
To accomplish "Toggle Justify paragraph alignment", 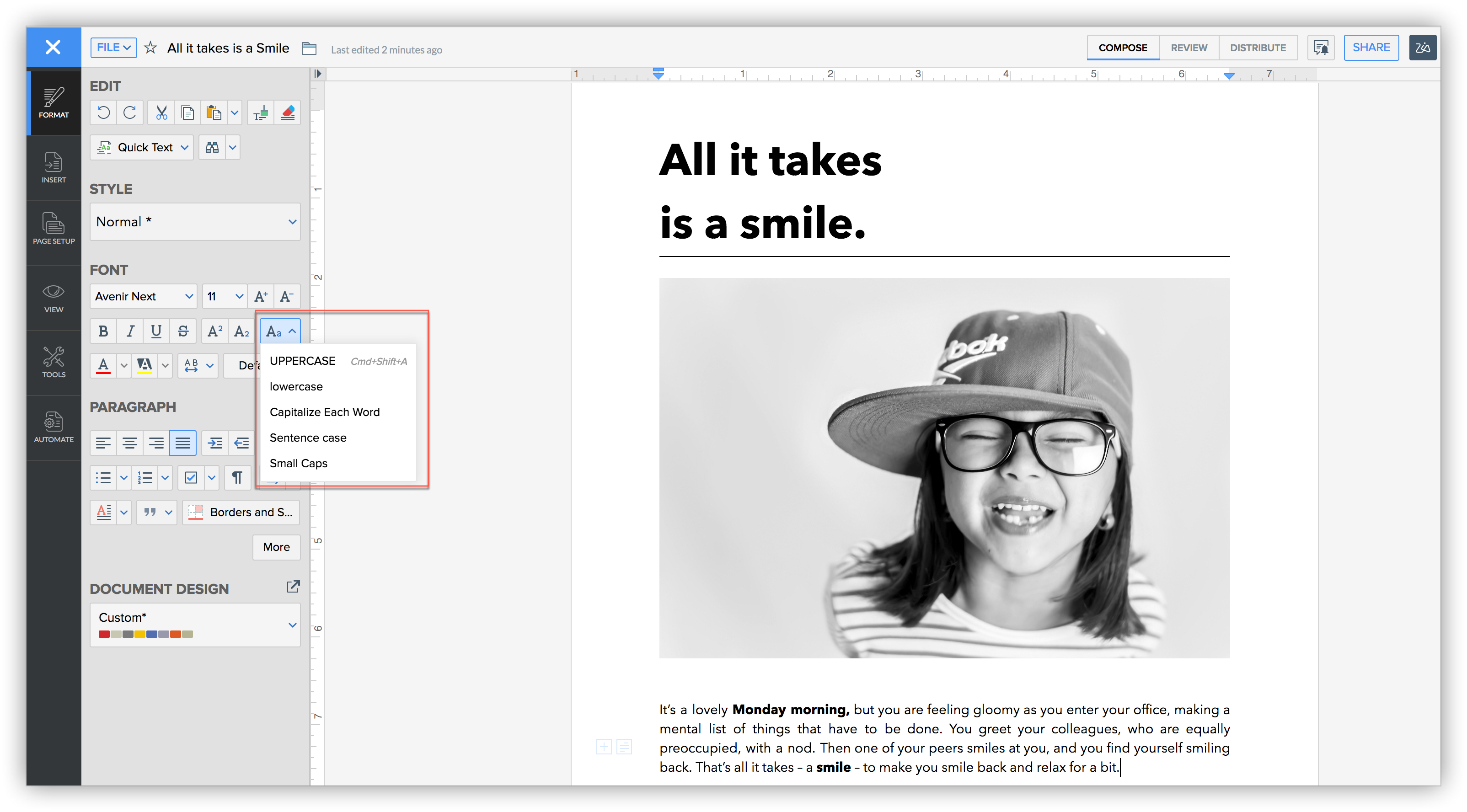I will click(183, 443).
